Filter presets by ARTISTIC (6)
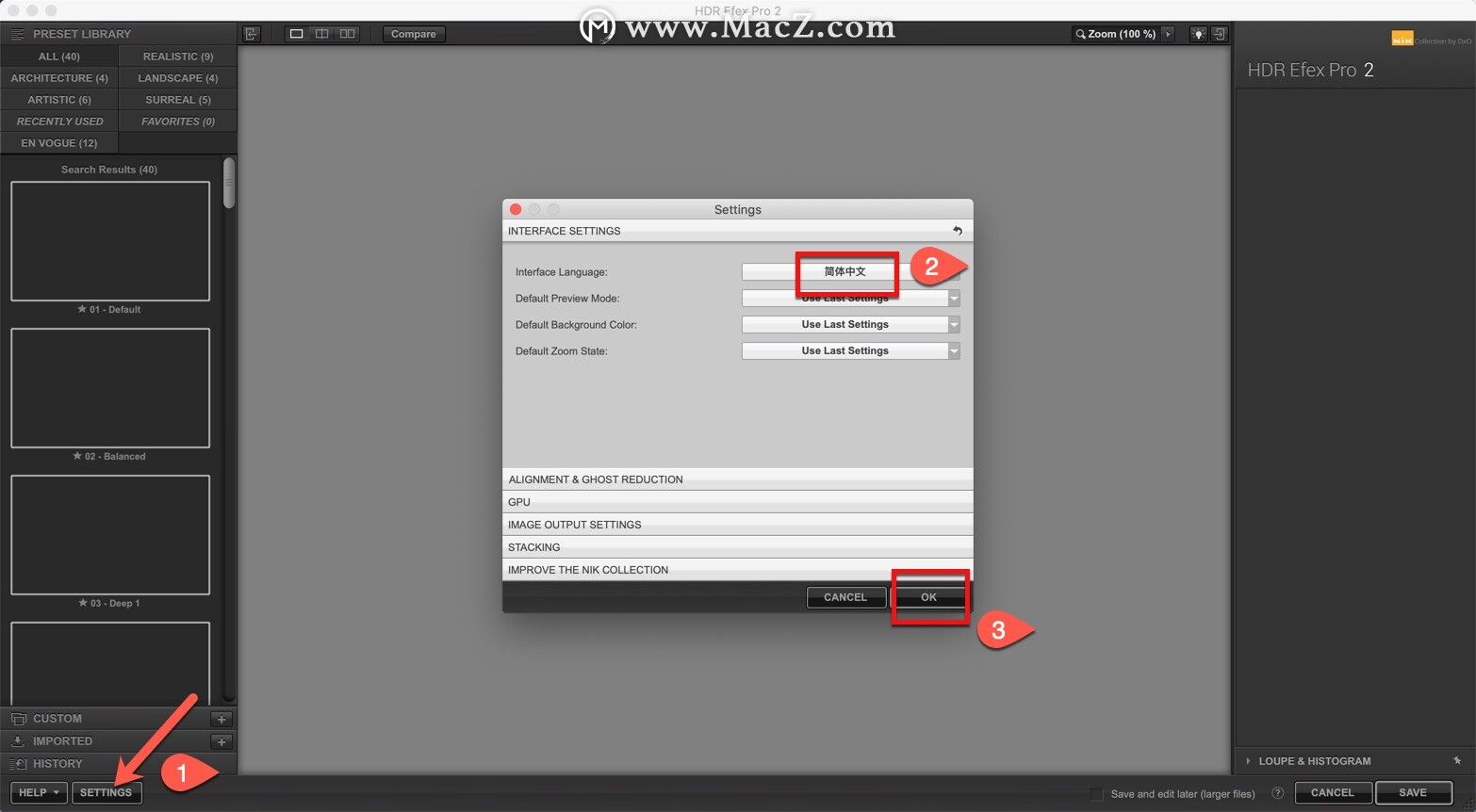 coord(59,100)
